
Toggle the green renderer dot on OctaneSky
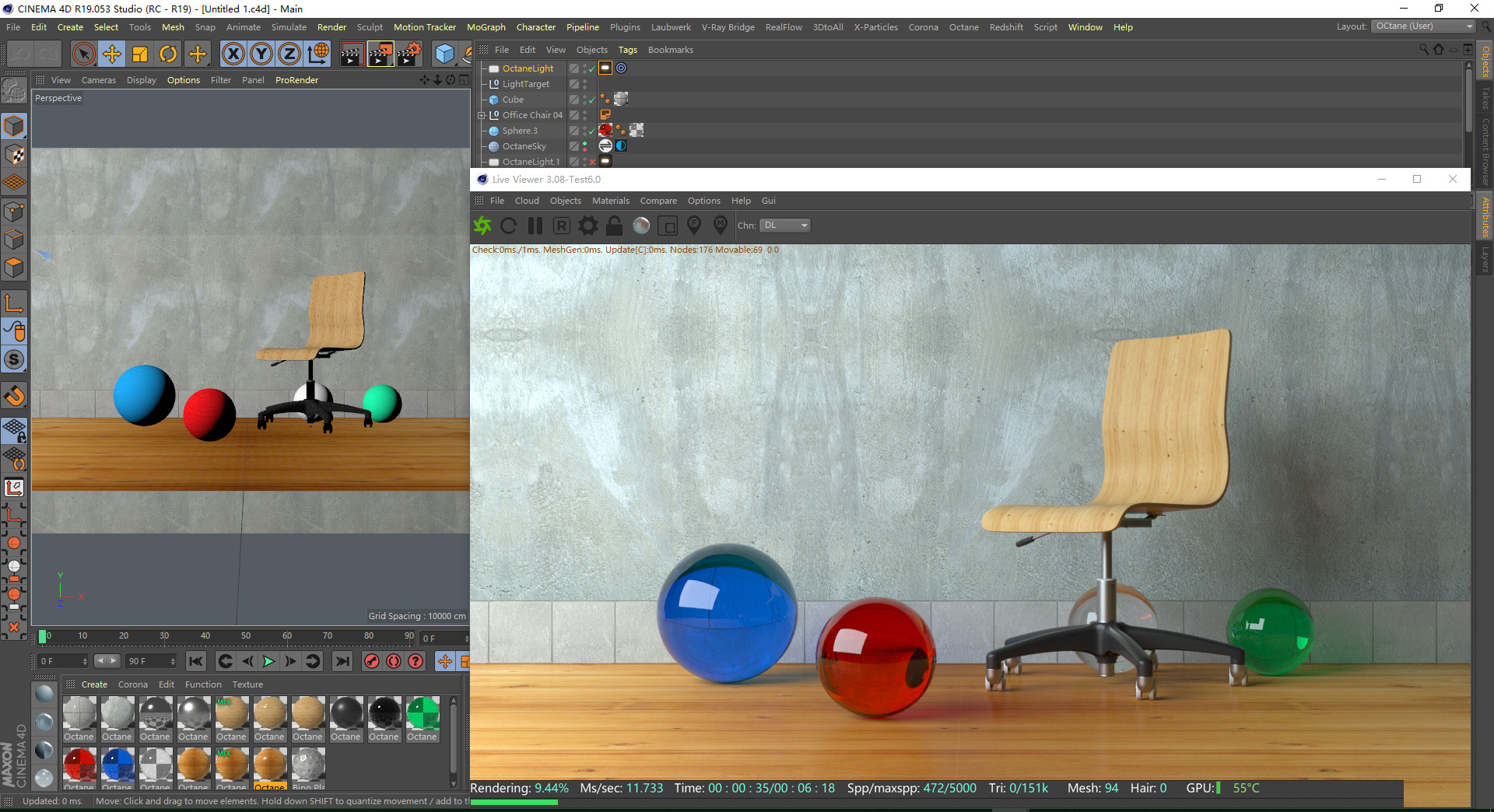585,143
